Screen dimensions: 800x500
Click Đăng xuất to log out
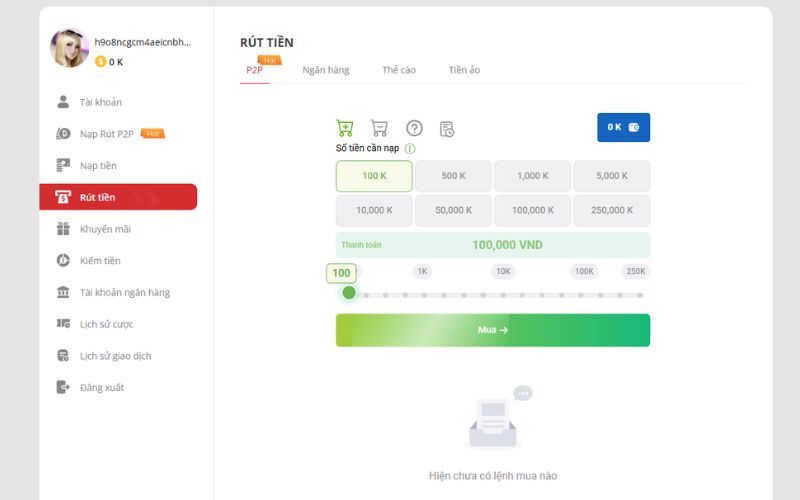coord(102,387)
